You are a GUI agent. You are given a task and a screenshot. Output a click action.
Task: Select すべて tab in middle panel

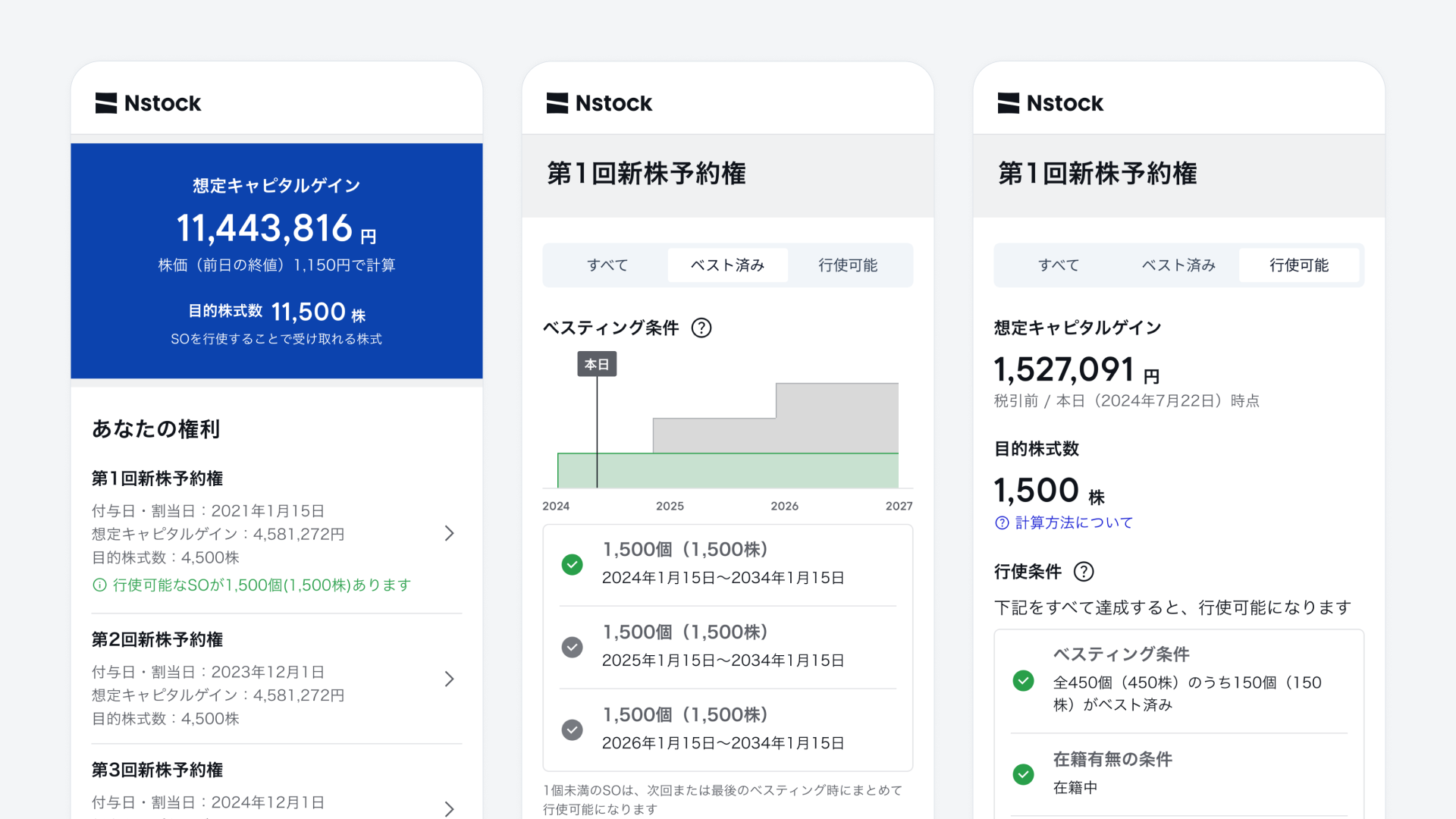pos(607,265)
